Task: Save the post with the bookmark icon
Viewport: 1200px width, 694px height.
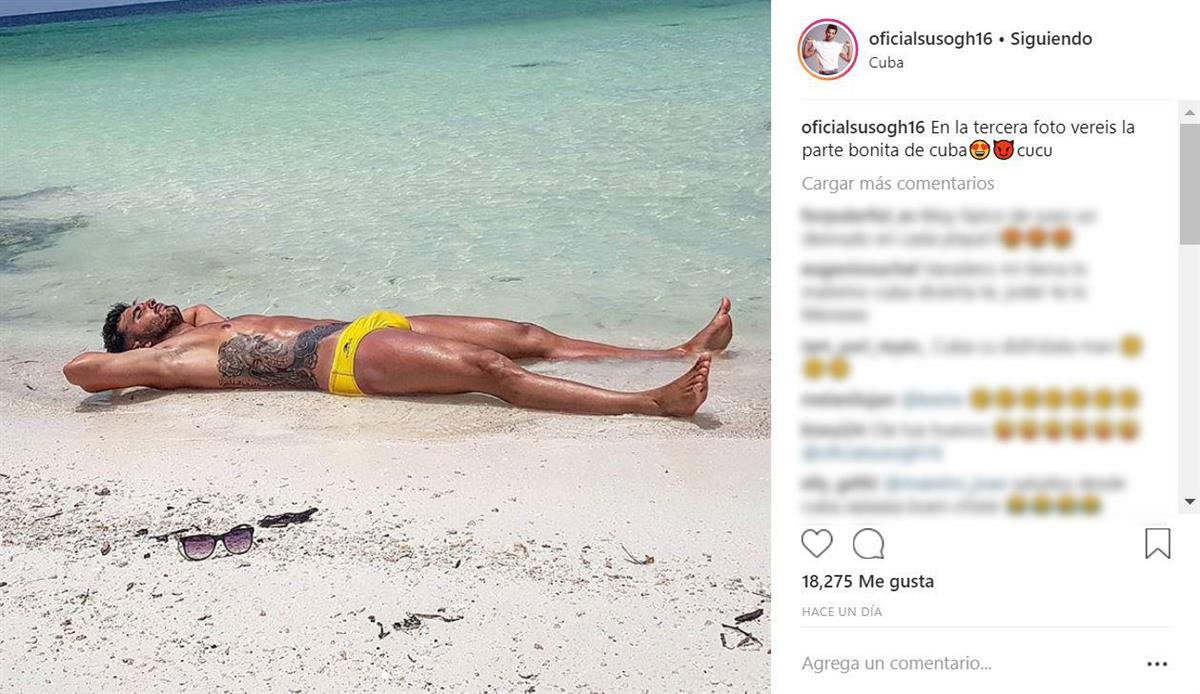Action: pos(1157,543)
